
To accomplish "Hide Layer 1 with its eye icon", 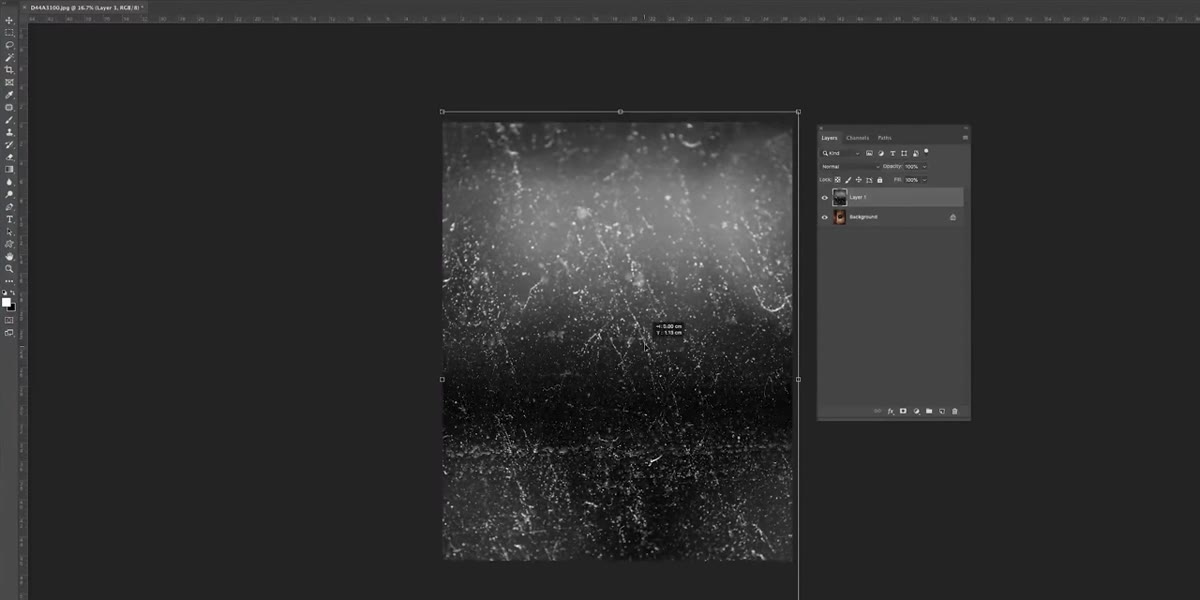I will pyautogui.click(x=825, y=198).
